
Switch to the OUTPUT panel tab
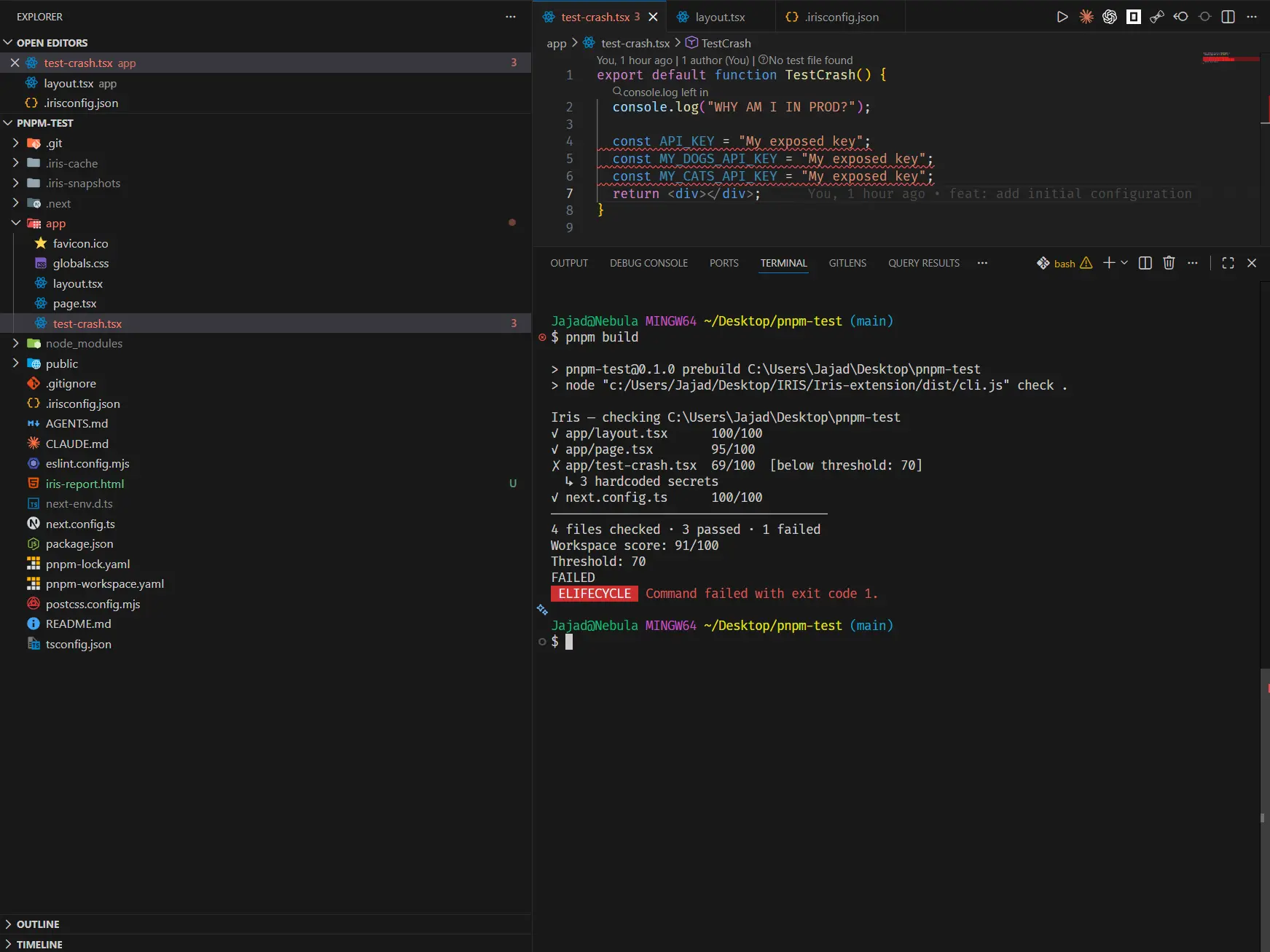(x=569, y=263)
